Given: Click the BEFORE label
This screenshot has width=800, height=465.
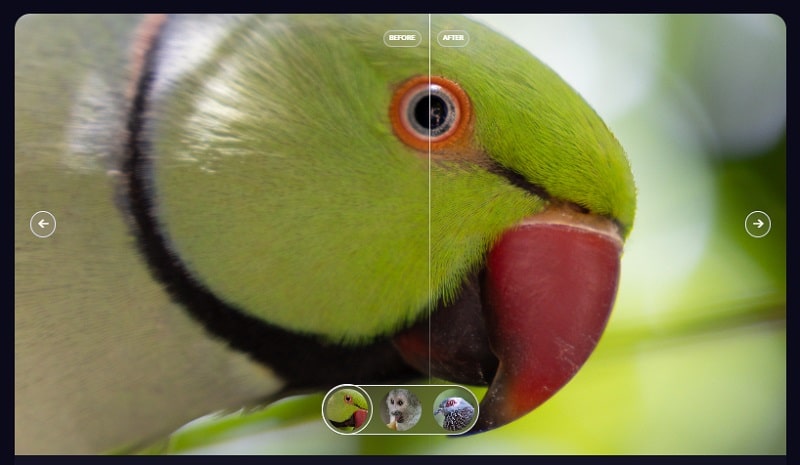Looking at the screenshot, I should 402,38.
